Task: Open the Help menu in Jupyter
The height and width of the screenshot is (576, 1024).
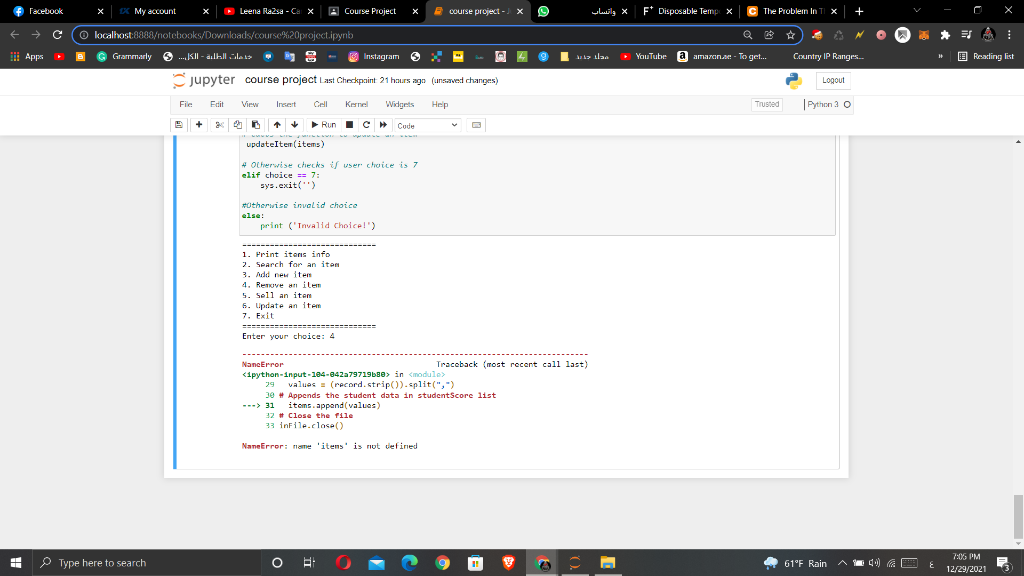Action: [440, 104]
